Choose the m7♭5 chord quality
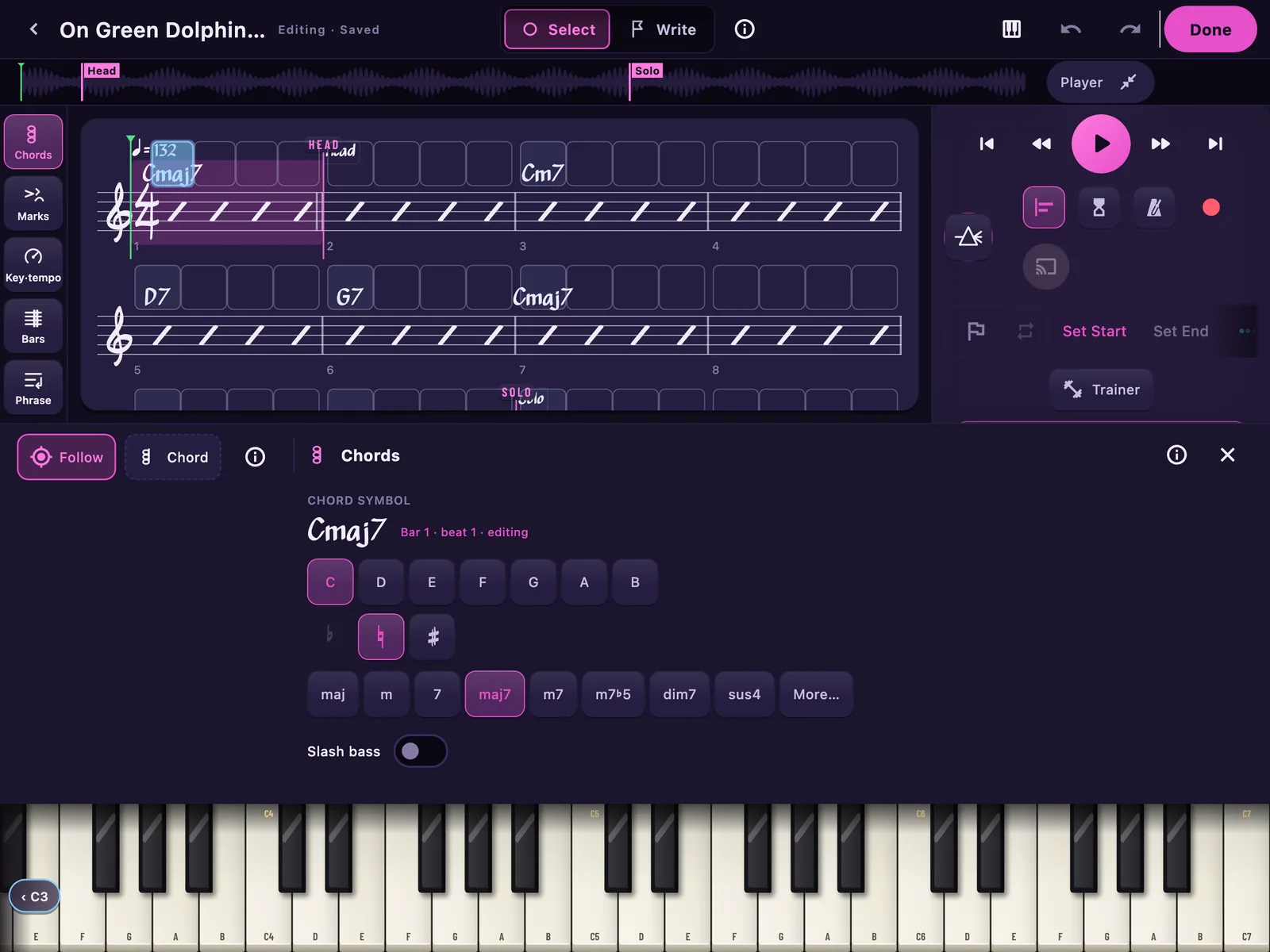The width and height of the screenshot is (1270, 952). coord(613,694)
